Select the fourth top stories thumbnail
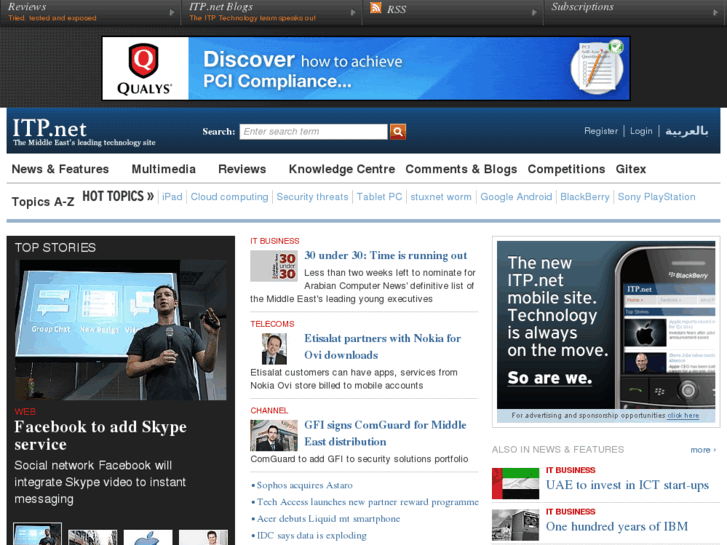This screenshot has width=727, height=545. [204, 537]
